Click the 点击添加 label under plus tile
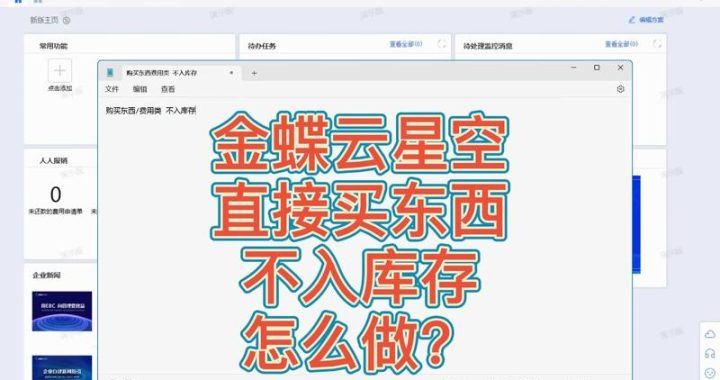Screen dimensions: 720x380 pyautogui.click(x=60, y=88)
